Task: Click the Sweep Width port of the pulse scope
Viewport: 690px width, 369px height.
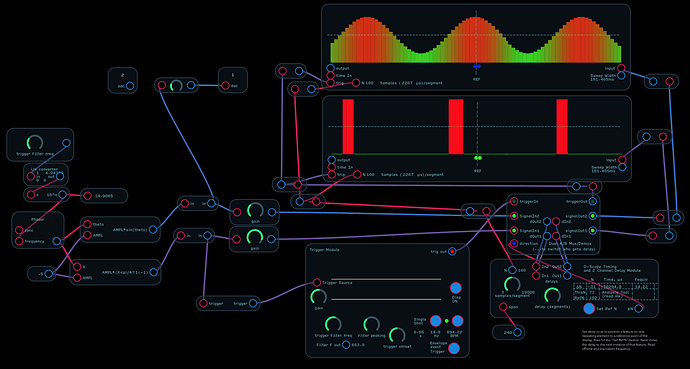Action: pyautogui.click(x=621, y=167)
